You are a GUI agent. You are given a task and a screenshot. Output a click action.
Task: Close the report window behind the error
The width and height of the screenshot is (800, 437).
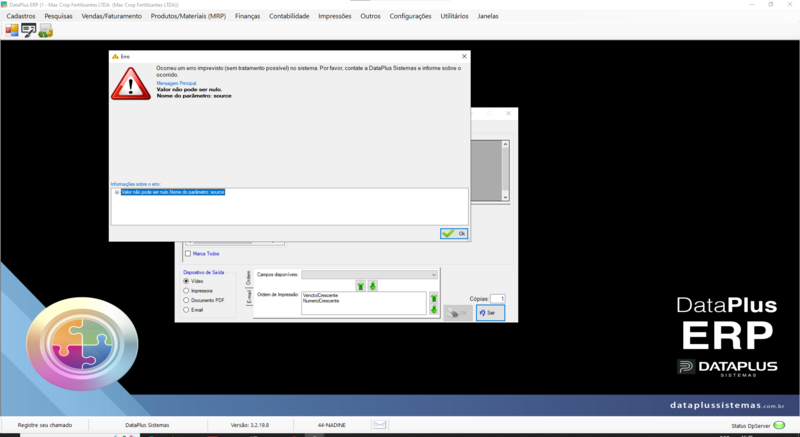coord(508,113)
